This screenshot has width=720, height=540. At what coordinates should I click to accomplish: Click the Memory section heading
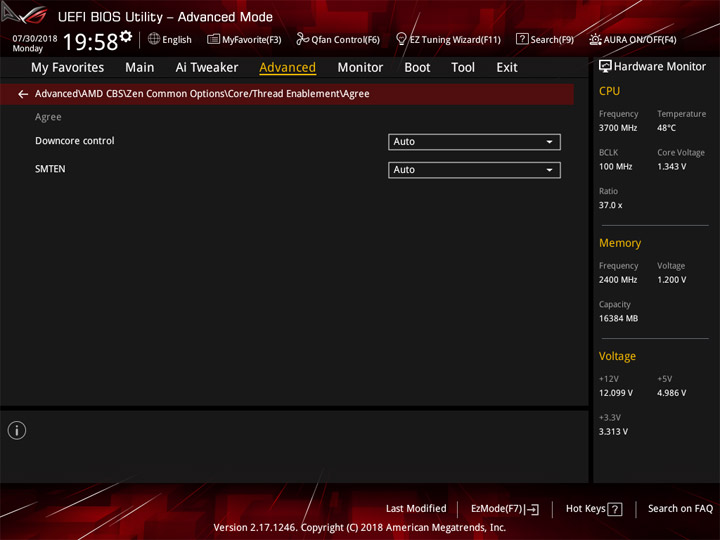pos(620,243)
